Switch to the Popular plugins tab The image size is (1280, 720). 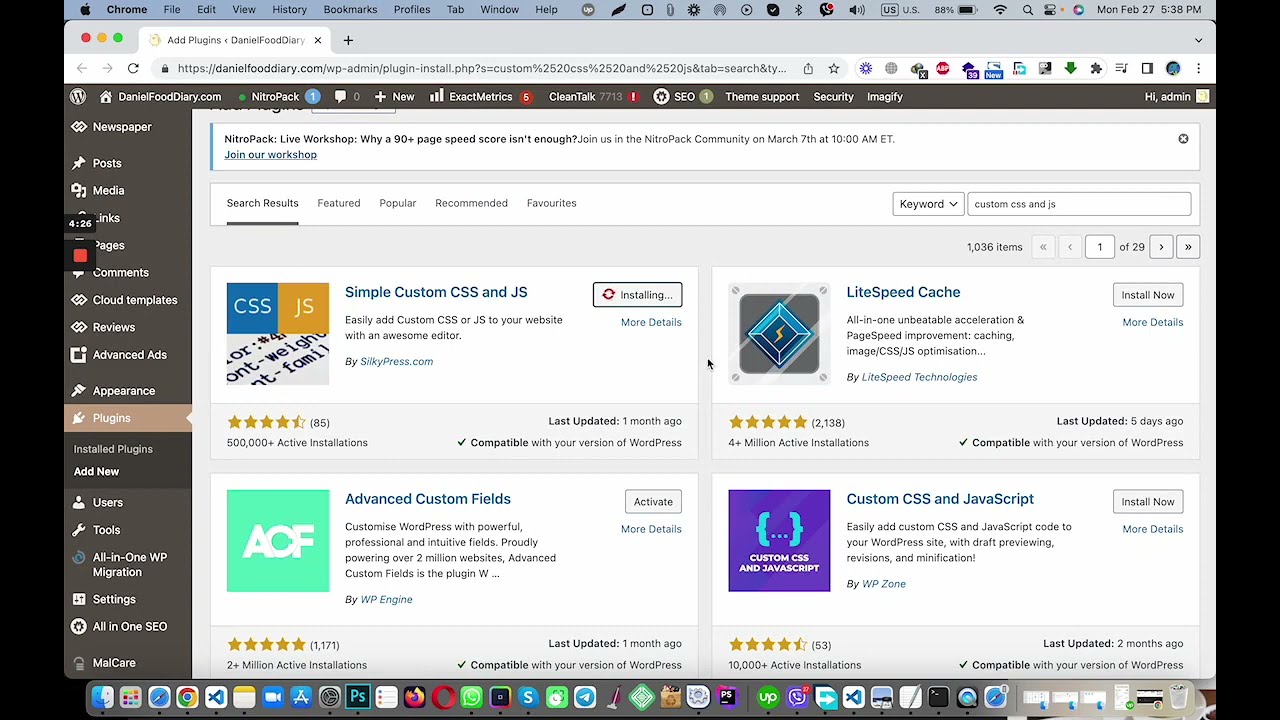click(398, 203)
